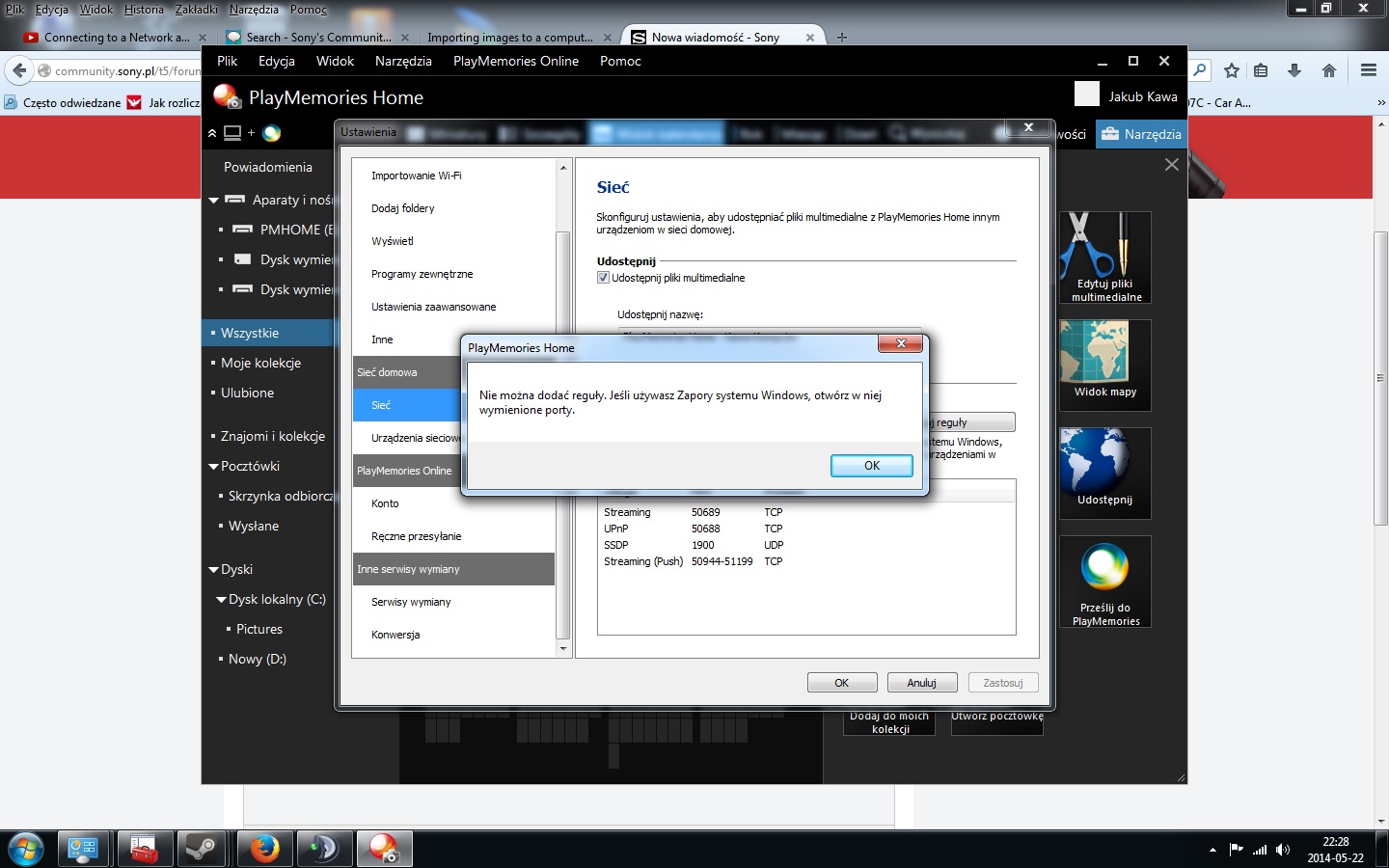1389x868 pixels.
Task: Select Moje kolekcje in the sidebar
Action: coord(260,363)
